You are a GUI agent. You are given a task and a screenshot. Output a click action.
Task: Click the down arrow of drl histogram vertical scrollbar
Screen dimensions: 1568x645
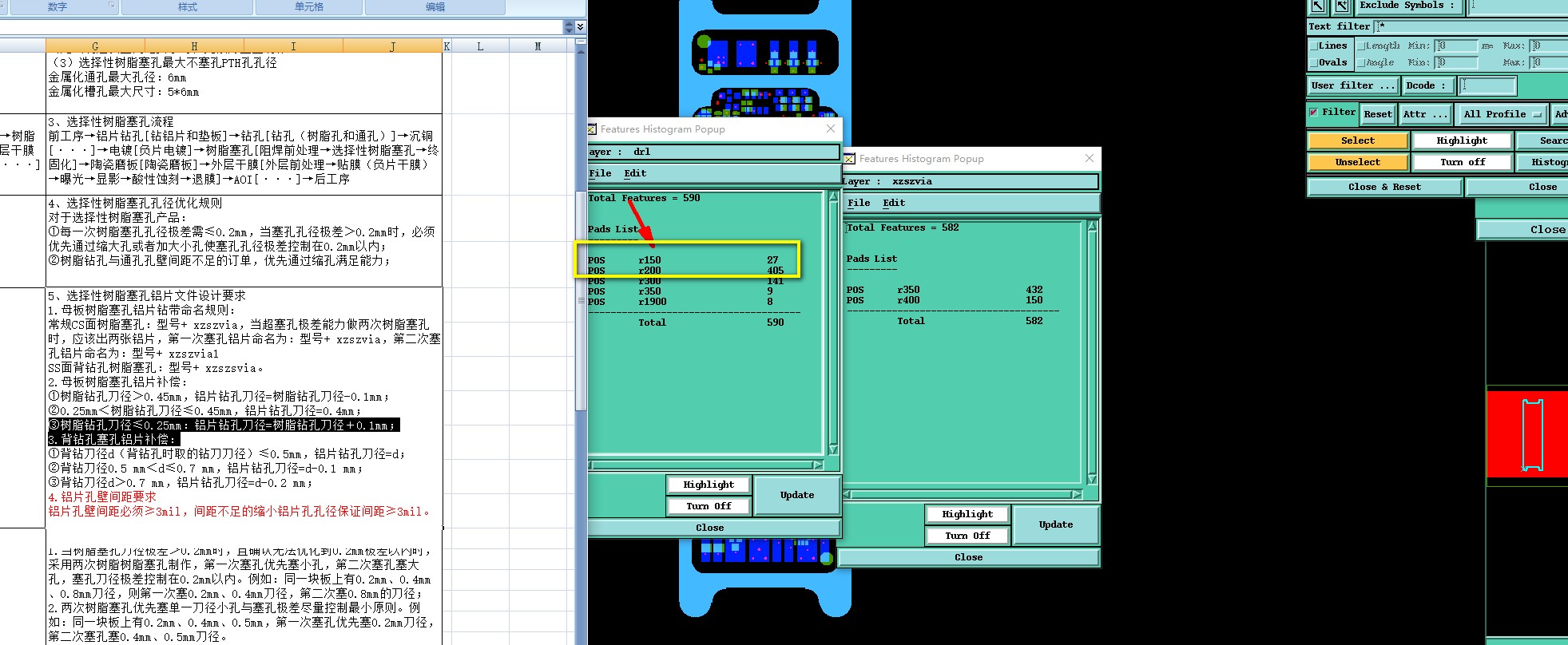834,449
